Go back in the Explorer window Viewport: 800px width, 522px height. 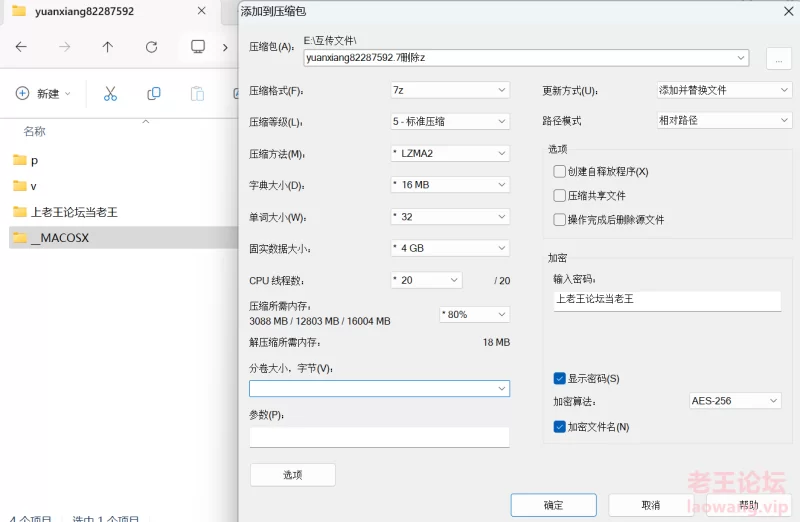(21, 47)
